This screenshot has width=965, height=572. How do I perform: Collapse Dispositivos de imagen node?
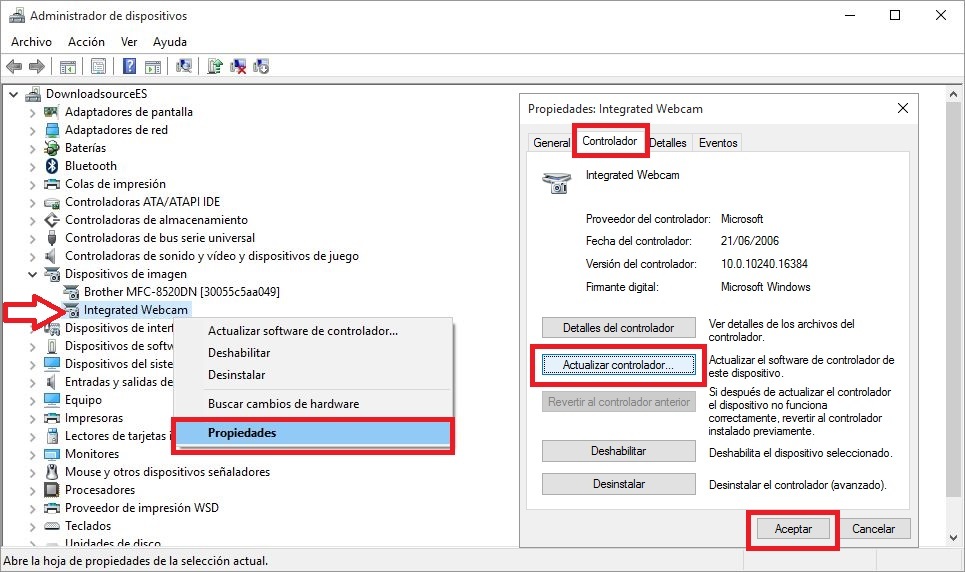tap(33, 274)
